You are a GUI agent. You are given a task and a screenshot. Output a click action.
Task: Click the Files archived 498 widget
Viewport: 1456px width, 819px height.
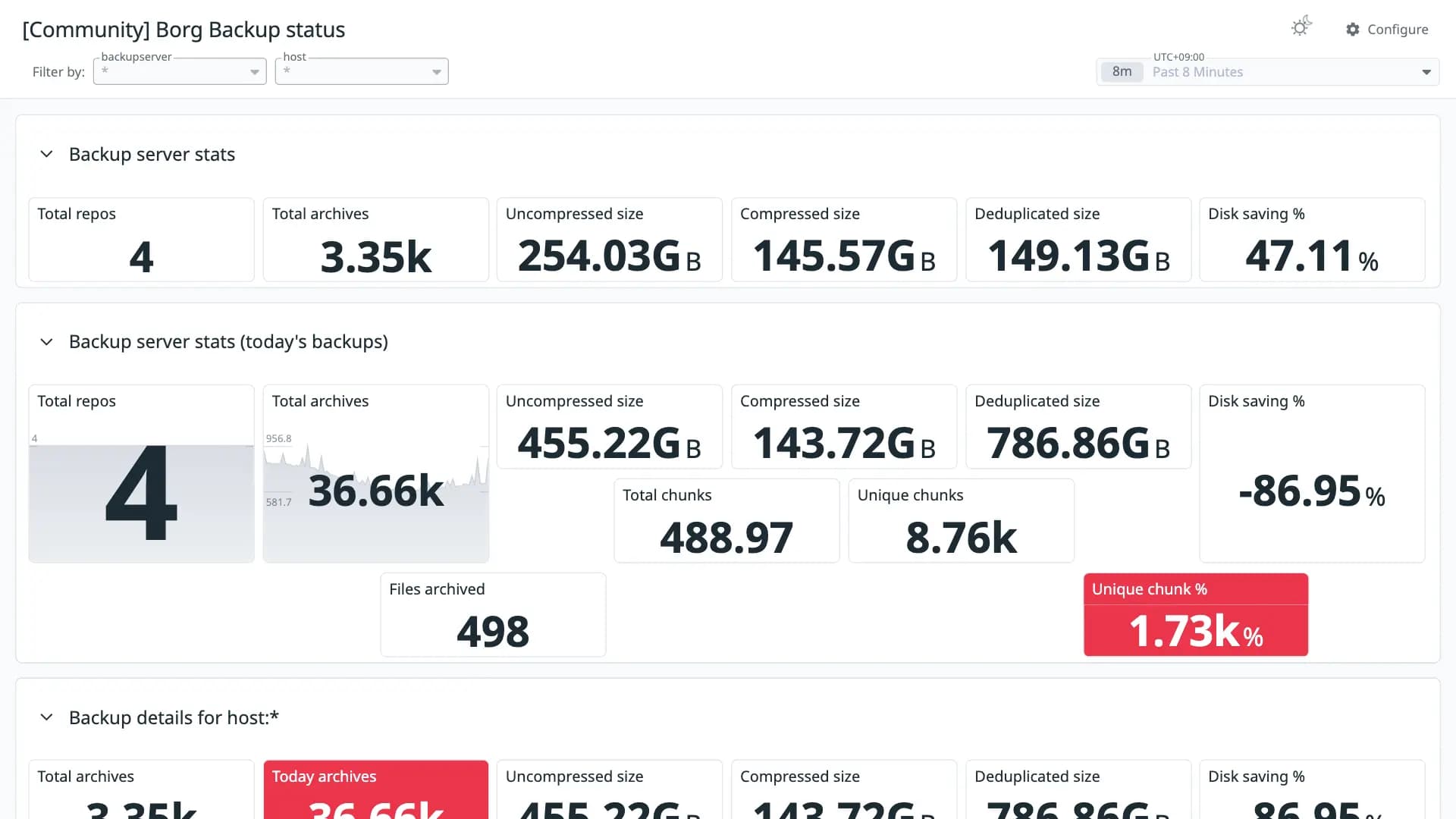pyautogui.click(x=493, y=615)
